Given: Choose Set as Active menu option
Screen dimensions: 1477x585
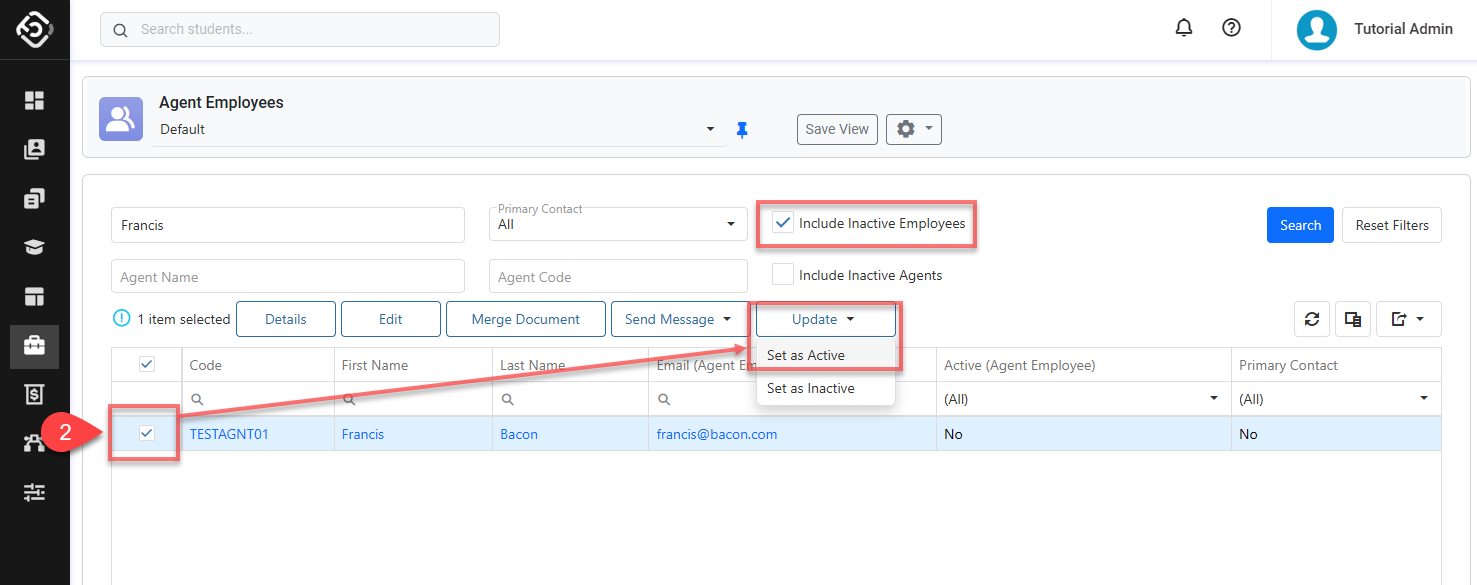Looking at the screenshot, I should (x=806, y=355).
